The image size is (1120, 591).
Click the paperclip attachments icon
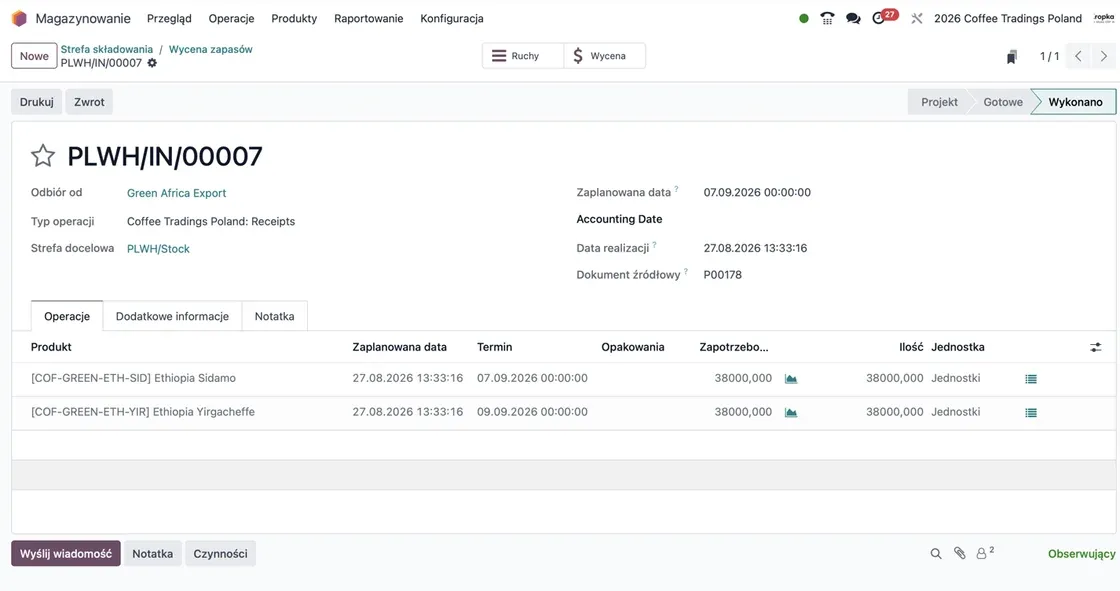pos(959,553)
